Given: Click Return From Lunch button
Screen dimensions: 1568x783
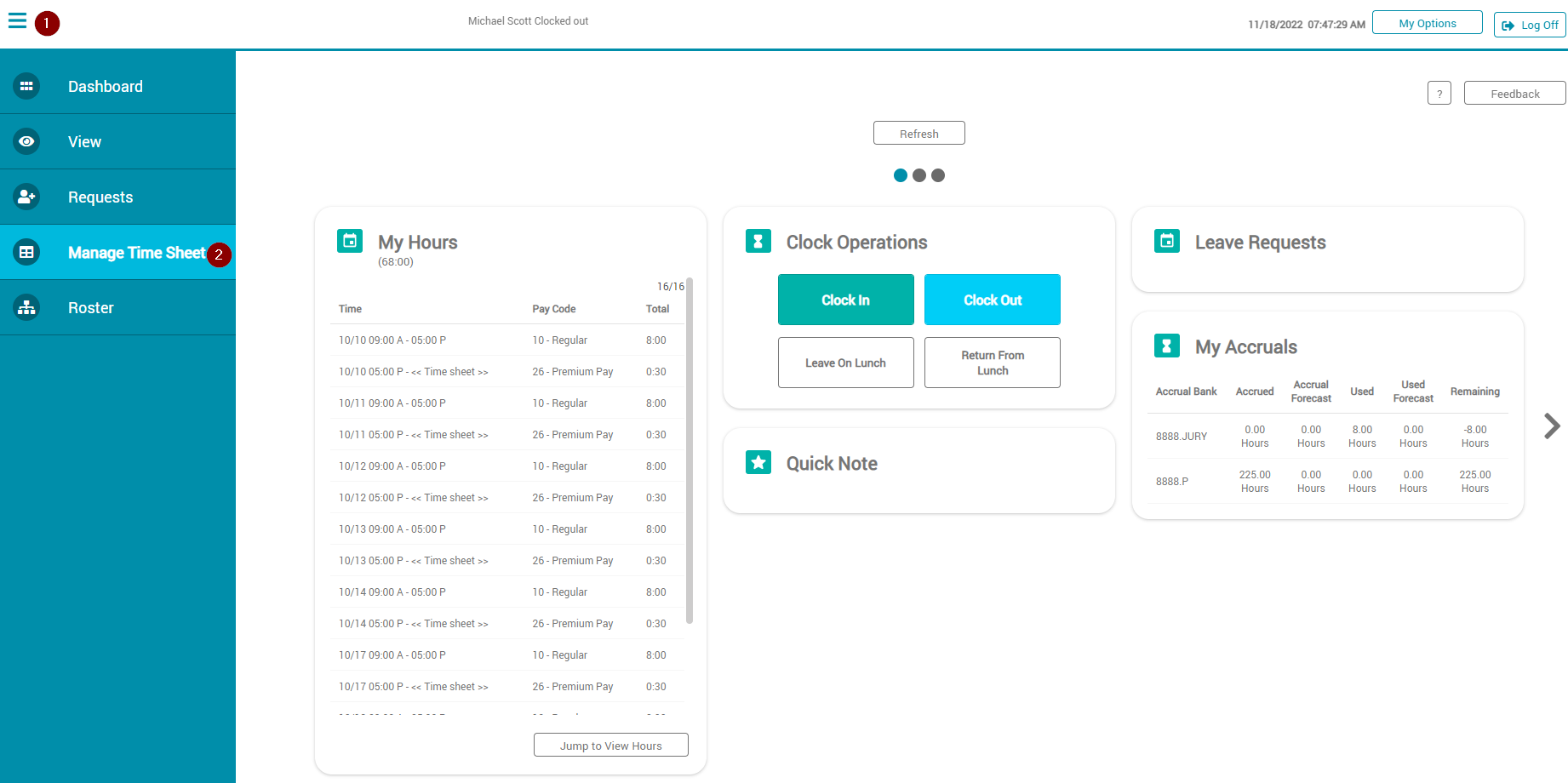Looking at the screenshot, I should click(993, 363).
